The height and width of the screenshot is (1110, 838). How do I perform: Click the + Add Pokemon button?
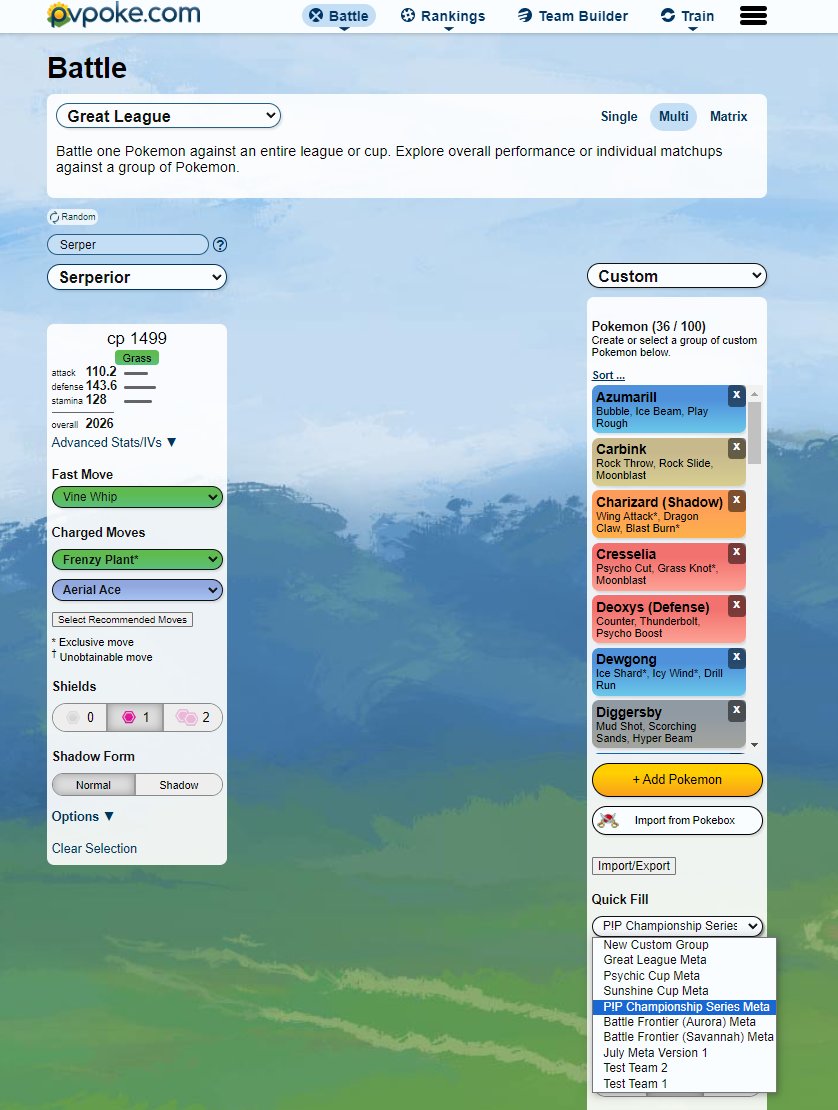677,779
